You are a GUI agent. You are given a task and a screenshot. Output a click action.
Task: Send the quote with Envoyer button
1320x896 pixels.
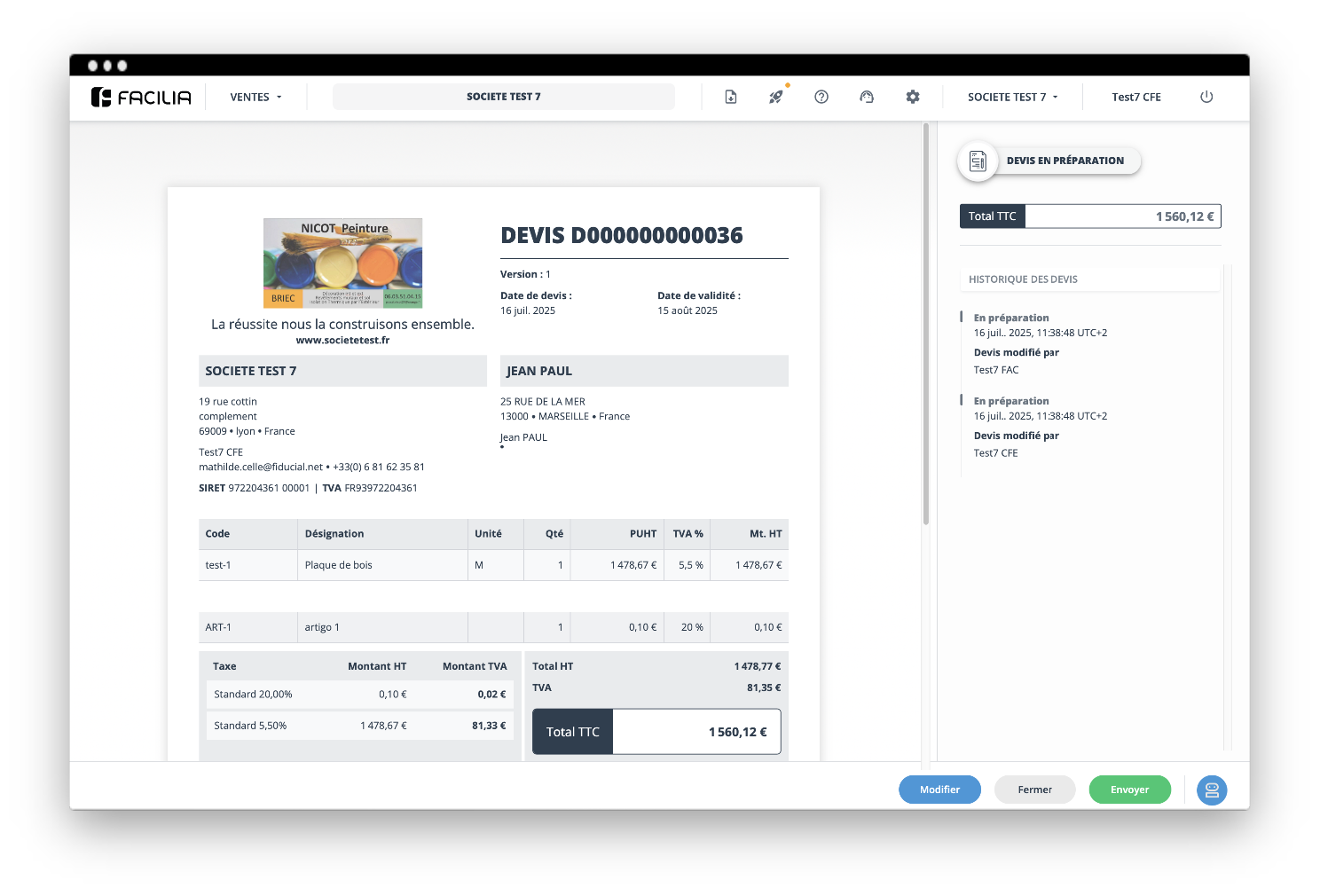click(x=1129, y=790)
